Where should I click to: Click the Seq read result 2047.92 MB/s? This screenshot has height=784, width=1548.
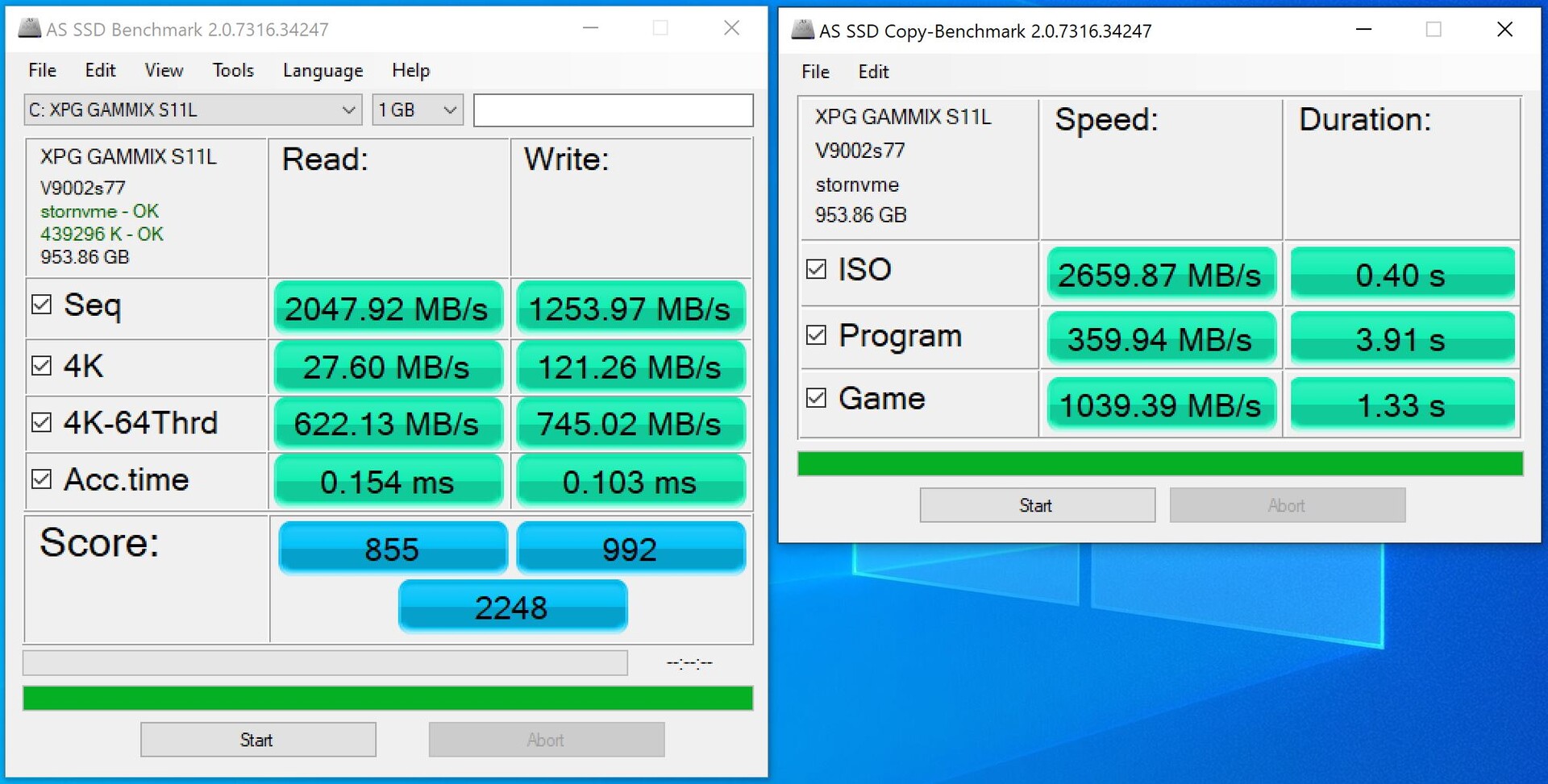point(389,308)
